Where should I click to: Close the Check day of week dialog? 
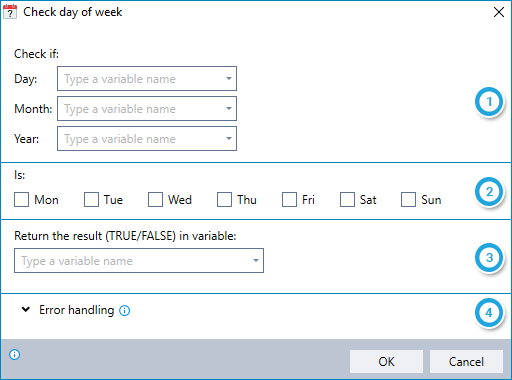point(499,12)
